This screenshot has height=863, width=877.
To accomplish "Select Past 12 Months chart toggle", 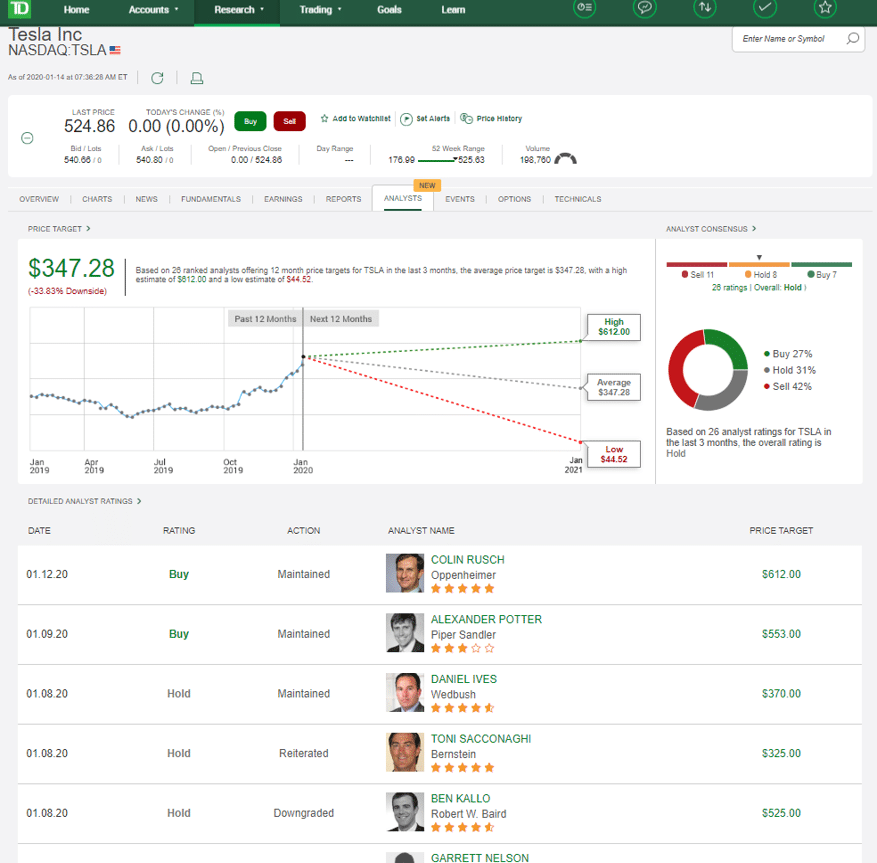I will pyautogui.click(x=265, y=319).
